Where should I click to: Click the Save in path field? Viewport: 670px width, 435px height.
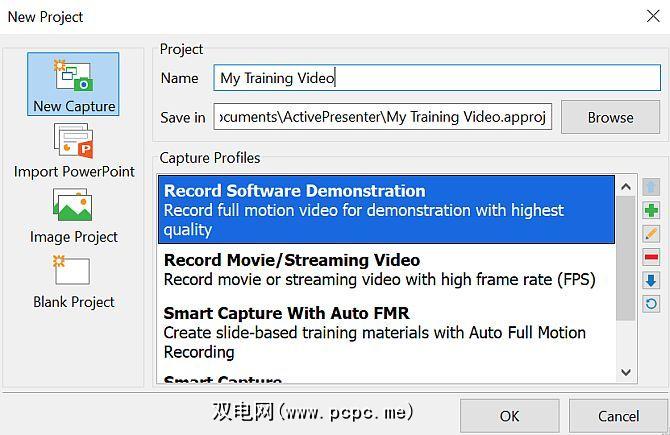tap(383, 117)
